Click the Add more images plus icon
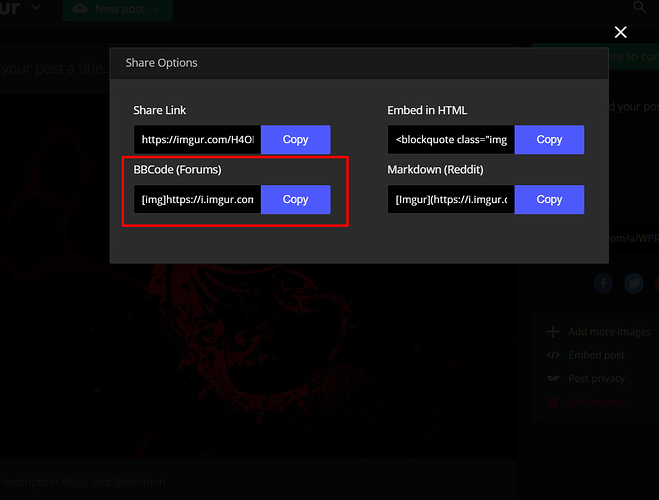 click(x=553, y=332)
